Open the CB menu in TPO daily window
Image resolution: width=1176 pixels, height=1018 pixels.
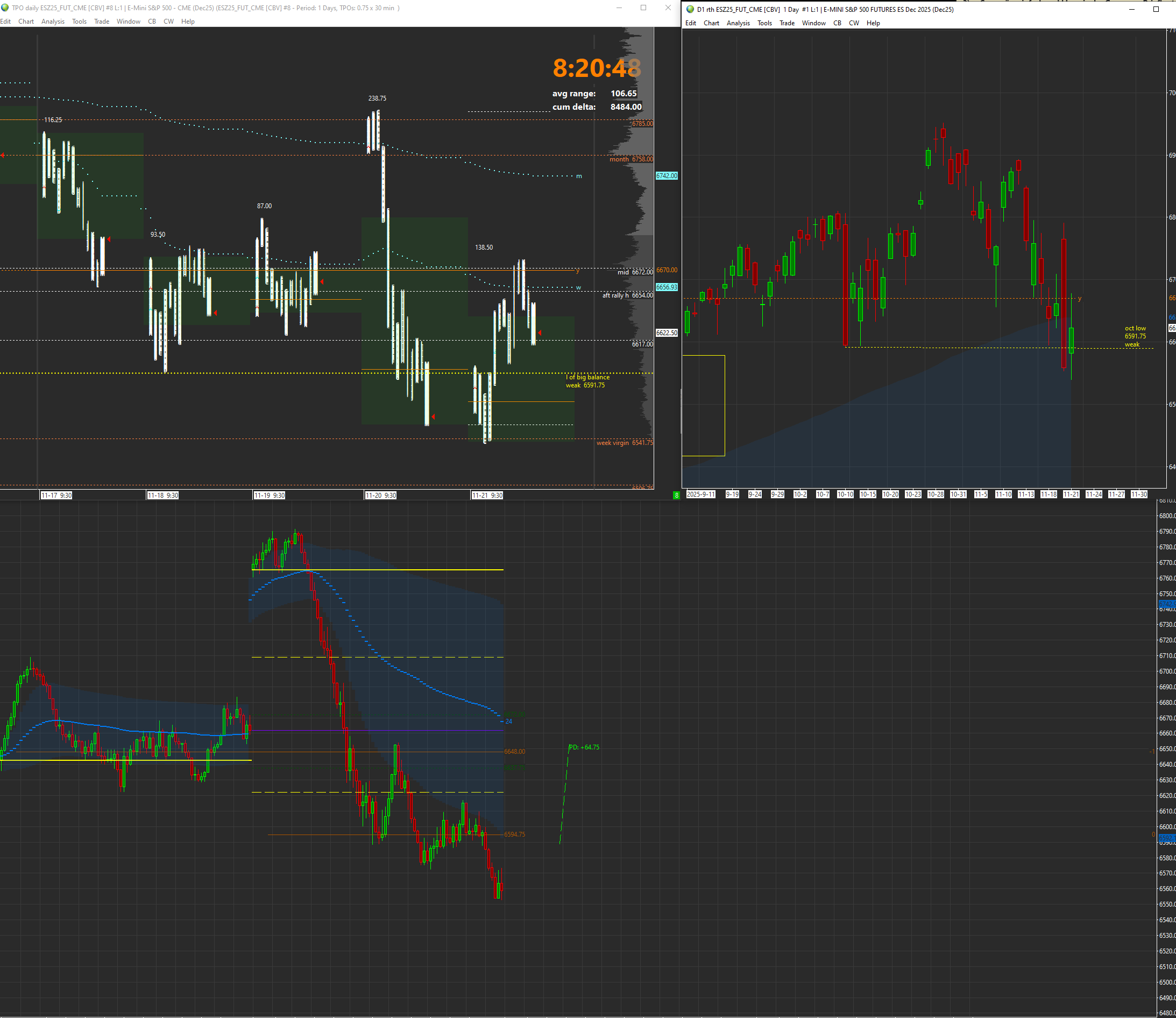152,22
